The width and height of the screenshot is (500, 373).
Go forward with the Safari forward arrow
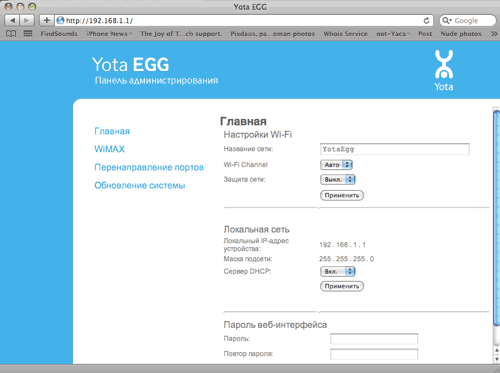tap(27, 20)
